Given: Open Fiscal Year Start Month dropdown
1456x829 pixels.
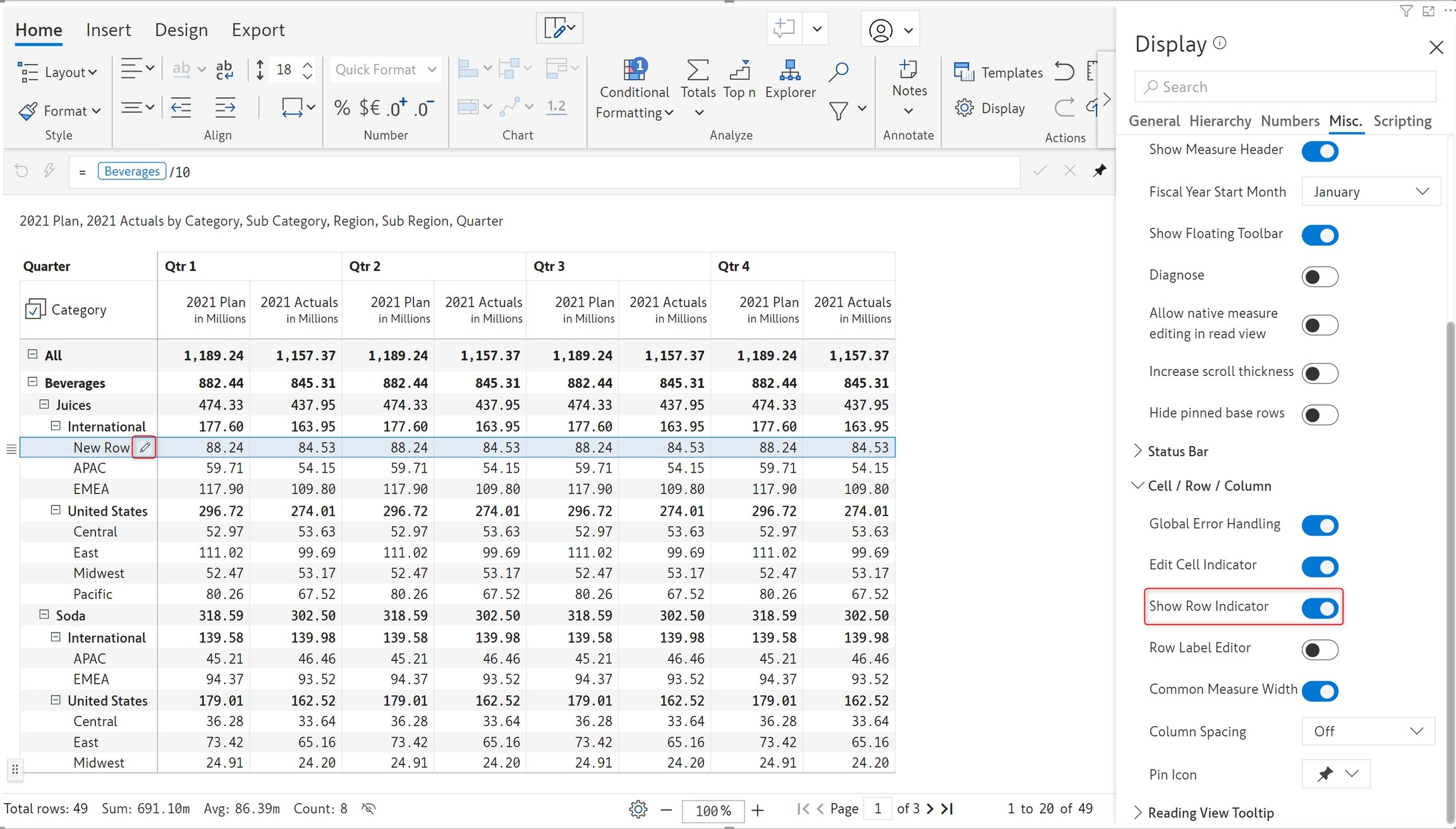Looking at the screenshot, I should pos(1371,191).
